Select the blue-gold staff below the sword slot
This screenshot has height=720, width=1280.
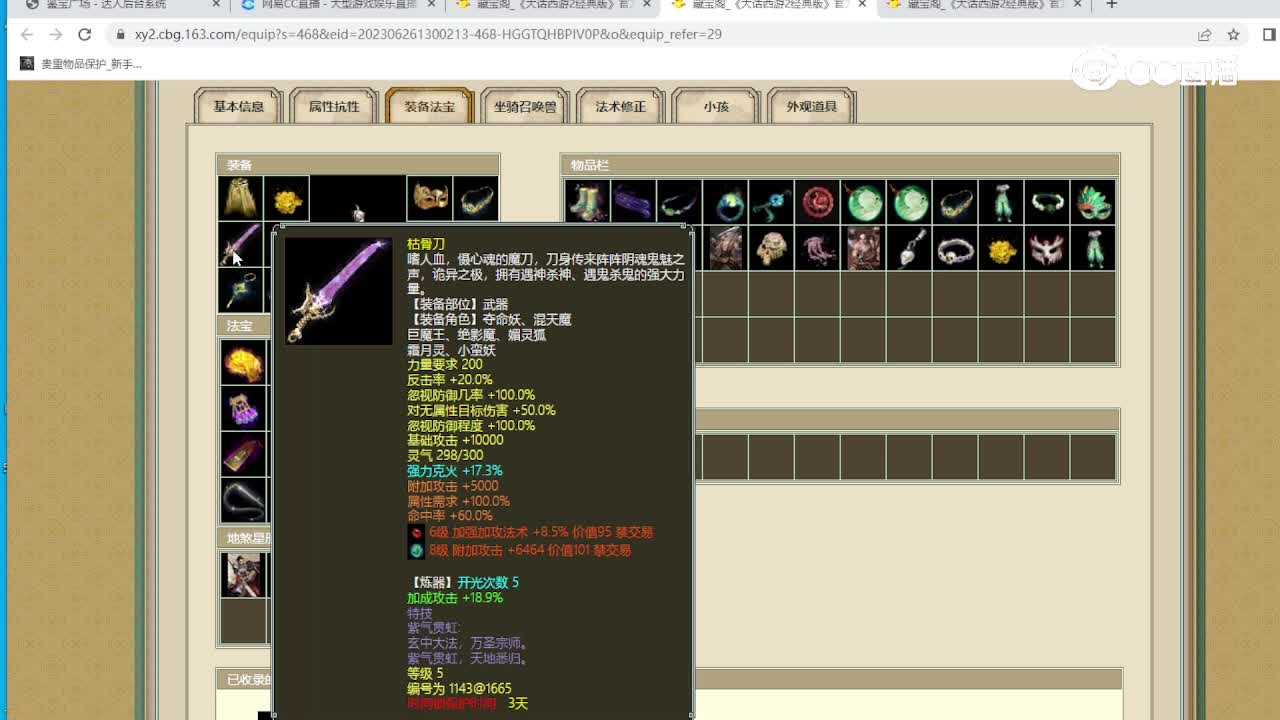click(x=240, y=290)
